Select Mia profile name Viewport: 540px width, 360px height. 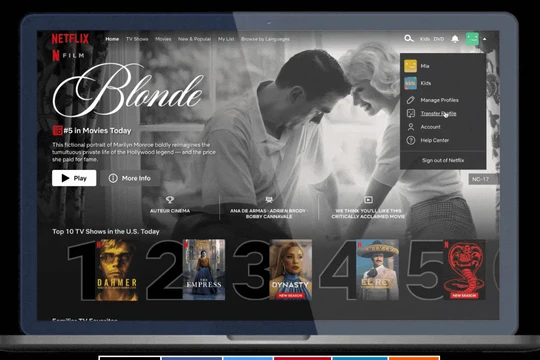click(425, 66)
